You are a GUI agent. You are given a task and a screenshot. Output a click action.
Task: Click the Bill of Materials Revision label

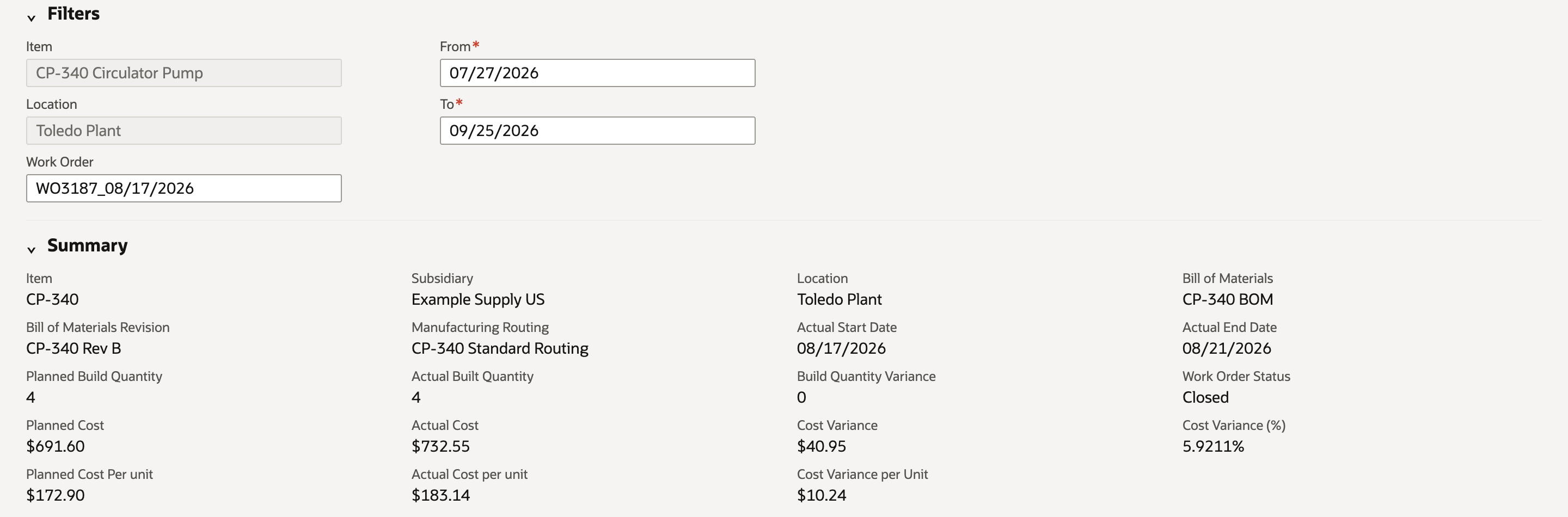98,327
